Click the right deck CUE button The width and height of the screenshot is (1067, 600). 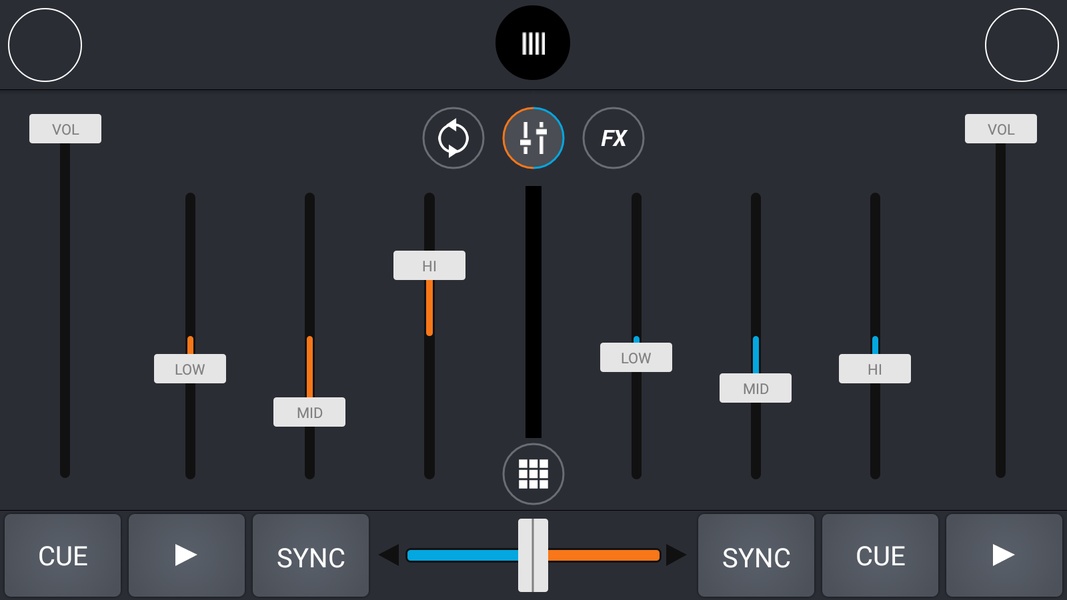pos(881,556)
